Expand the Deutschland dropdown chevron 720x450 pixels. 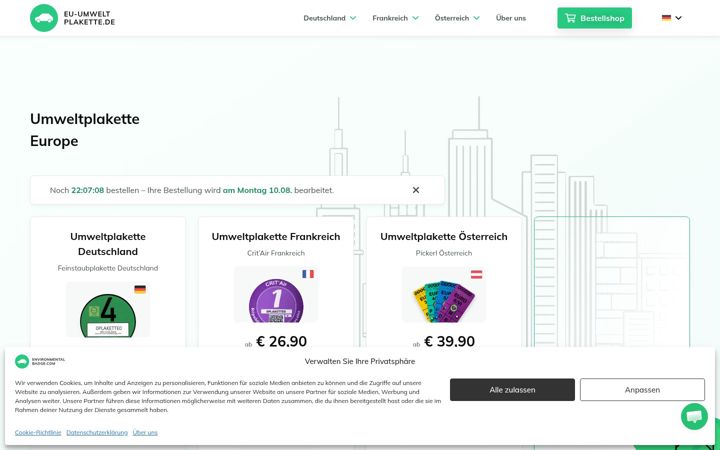[353, 18]
